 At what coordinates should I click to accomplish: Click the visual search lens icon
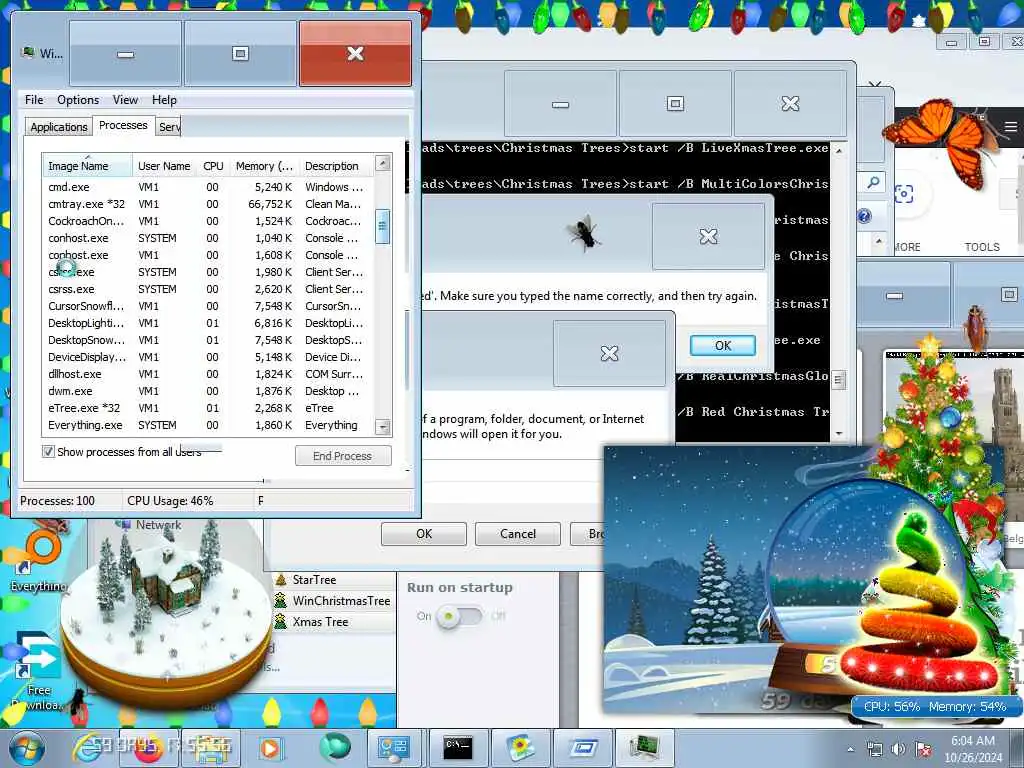(904, 194)
